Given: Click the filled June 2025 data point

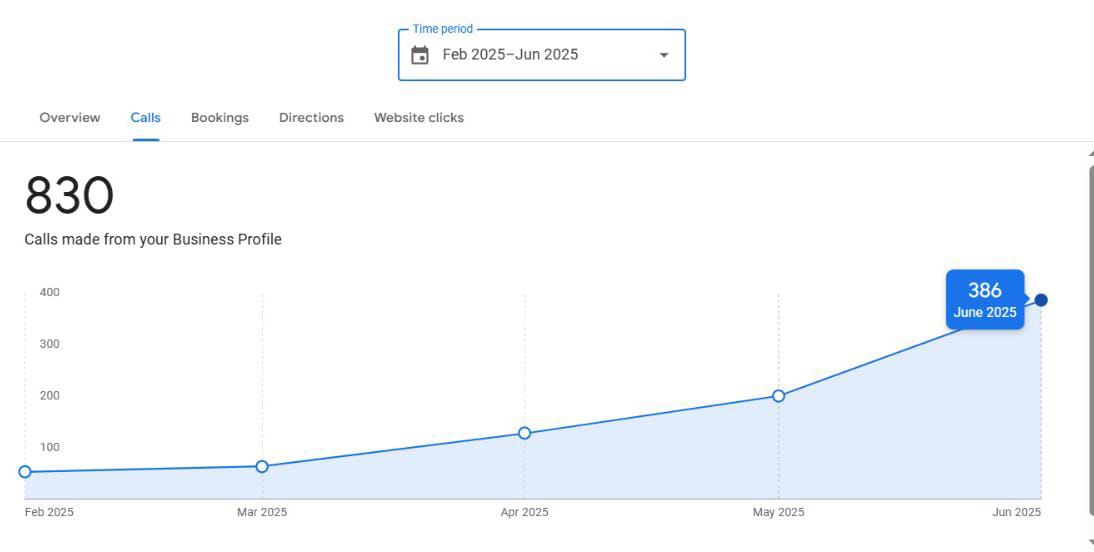Looking at the screenshot, I should click(x=1041, y=300).
